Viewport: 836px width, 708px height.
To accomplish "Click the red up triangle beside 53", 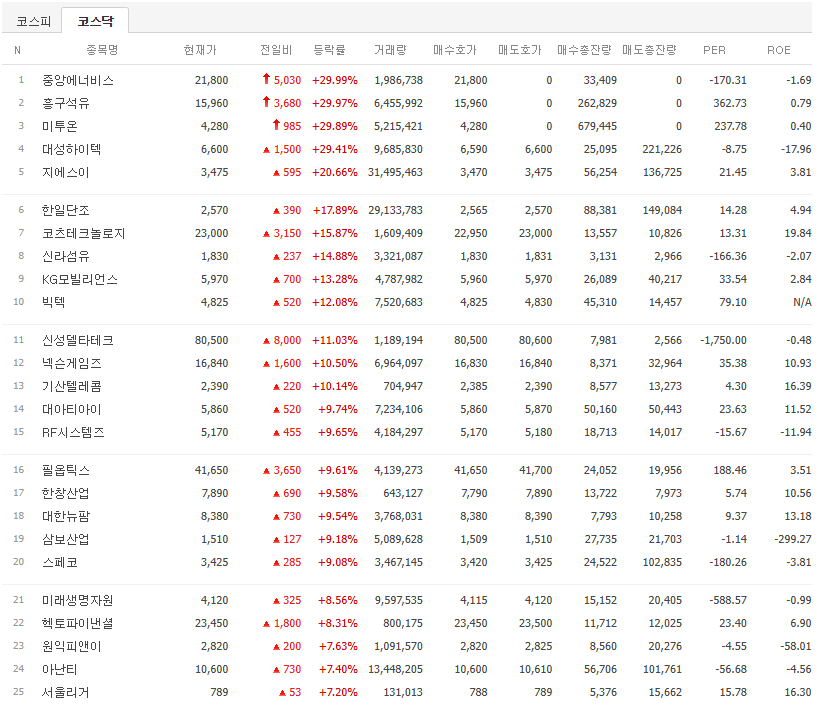I will [x=283, y=693].
